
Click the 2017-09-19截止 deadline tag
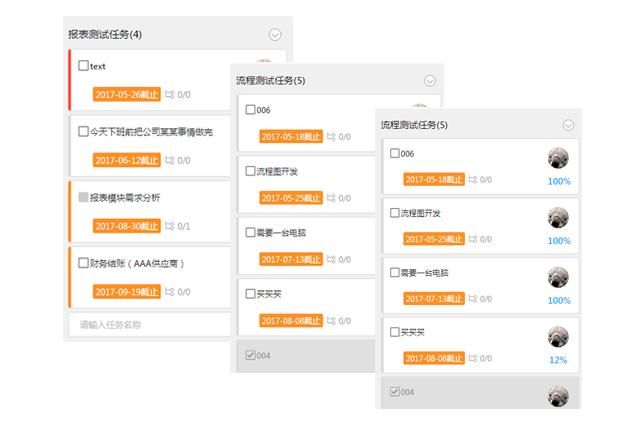click(x=127, y=292)
